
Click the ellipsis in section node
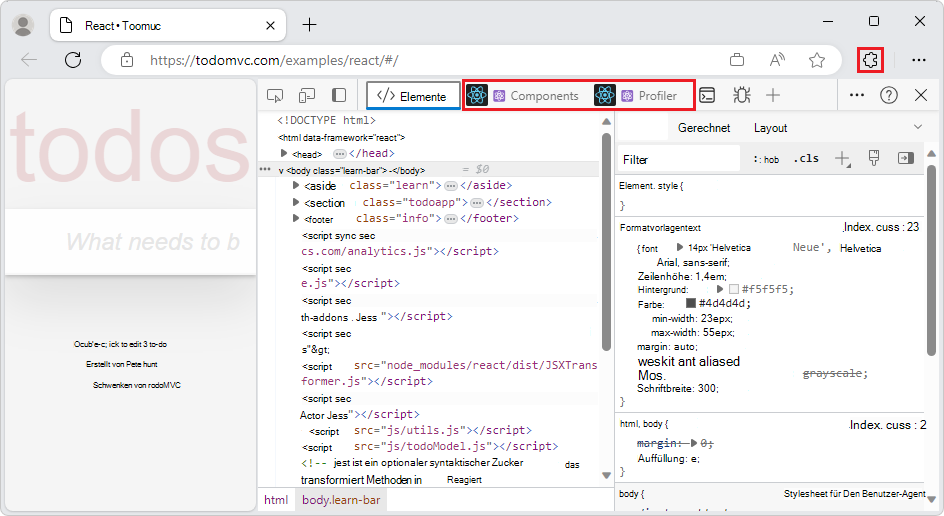pos(477,202)
